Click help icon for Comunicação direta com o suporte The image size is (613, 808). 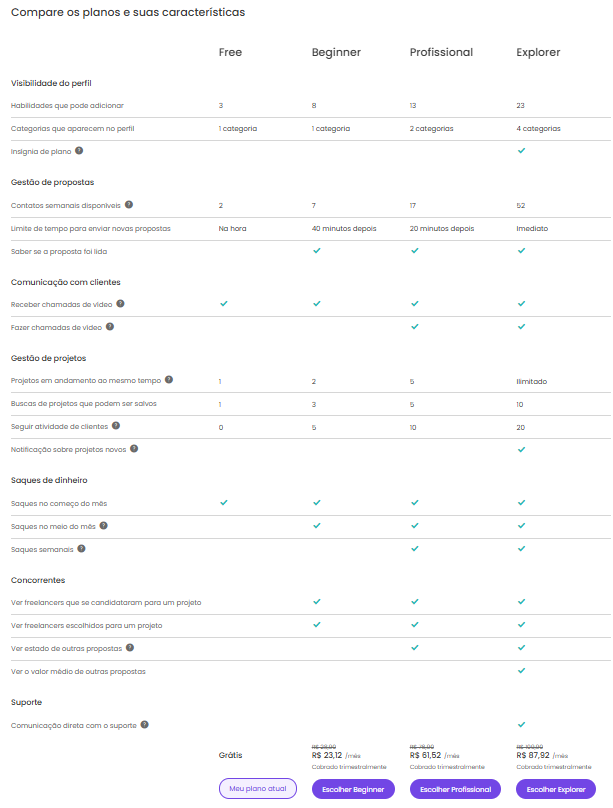point(145,724)
